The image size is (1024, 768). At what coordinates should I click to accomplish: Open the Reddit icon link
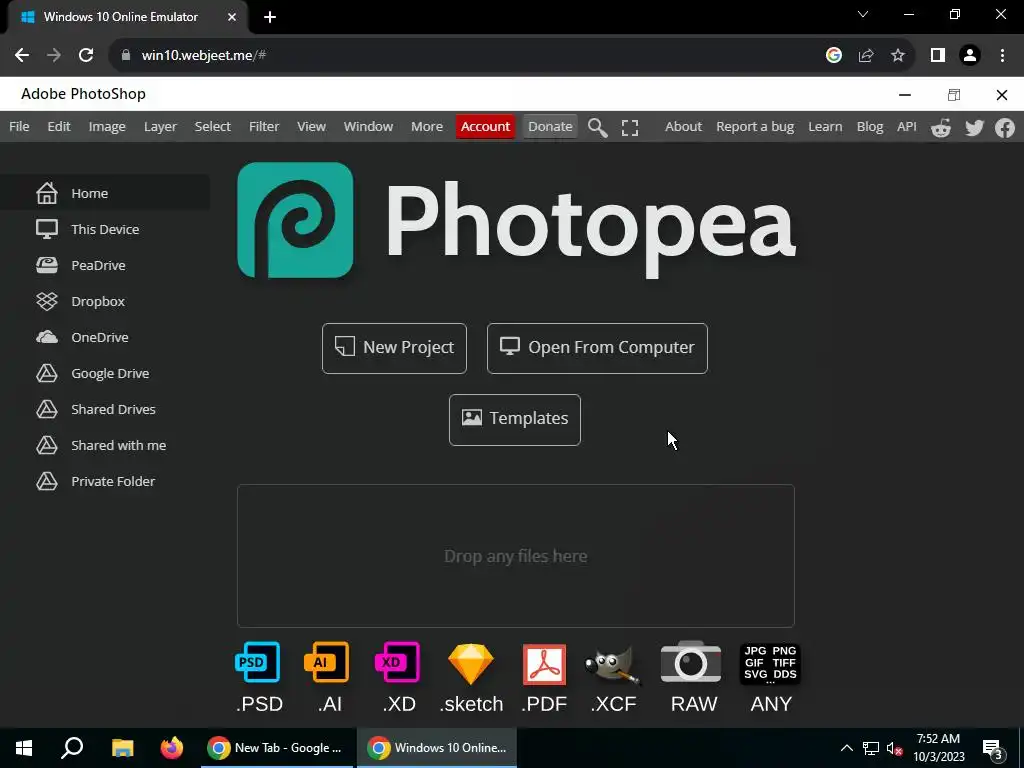940,127
